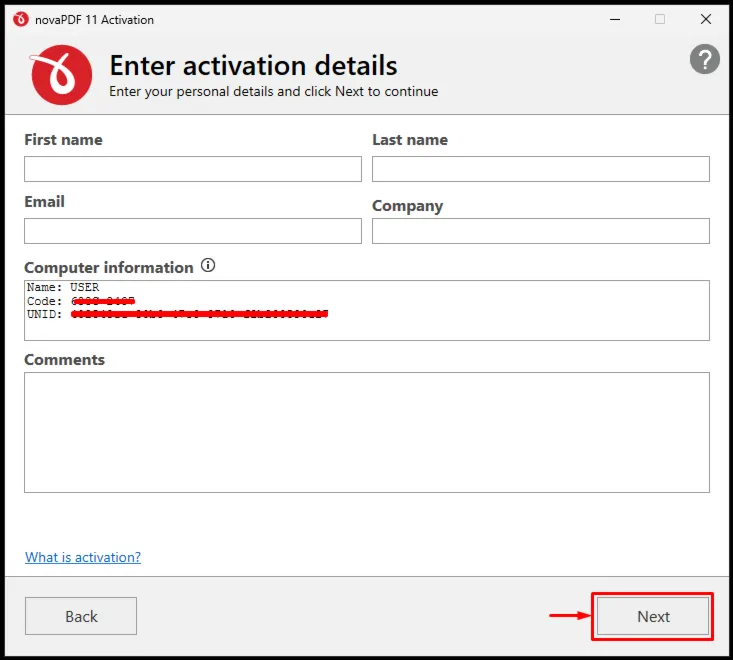Click the novaPDF logo in the header
The image size is (733, 660).
tap(61, 75)
